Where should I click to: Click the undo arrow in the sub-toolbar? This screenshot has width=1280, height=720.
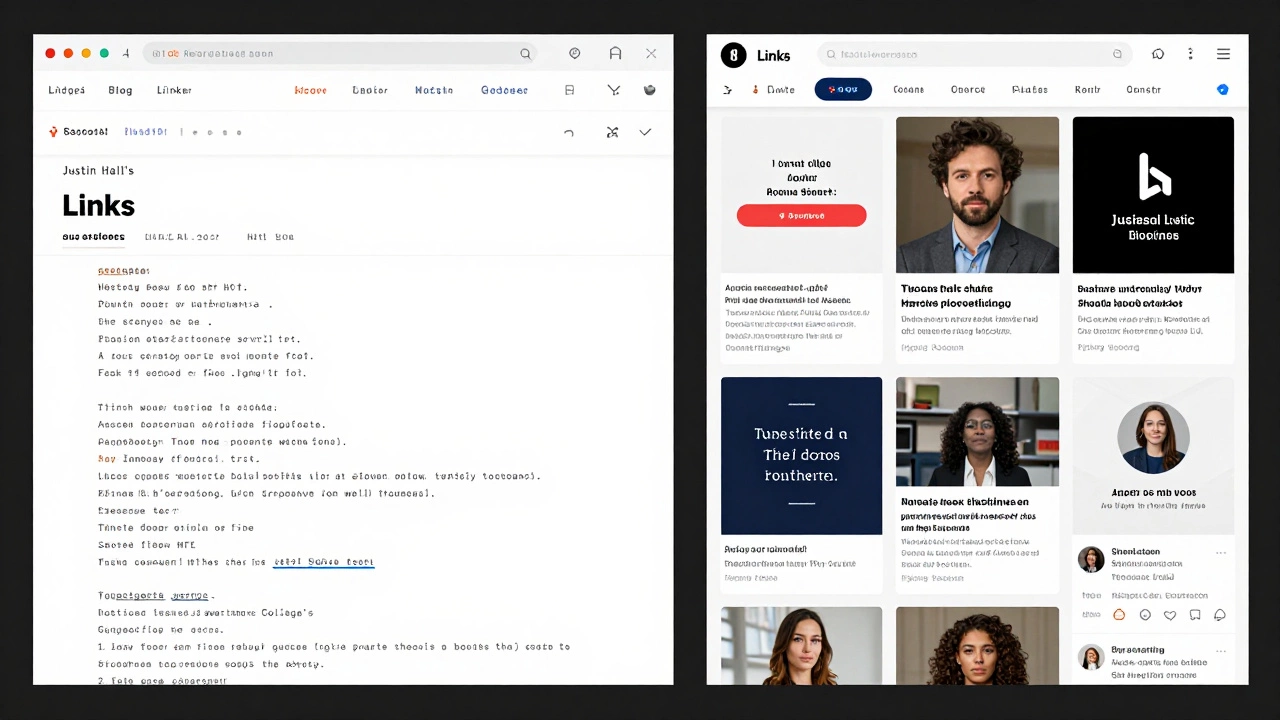coord(569,132)
